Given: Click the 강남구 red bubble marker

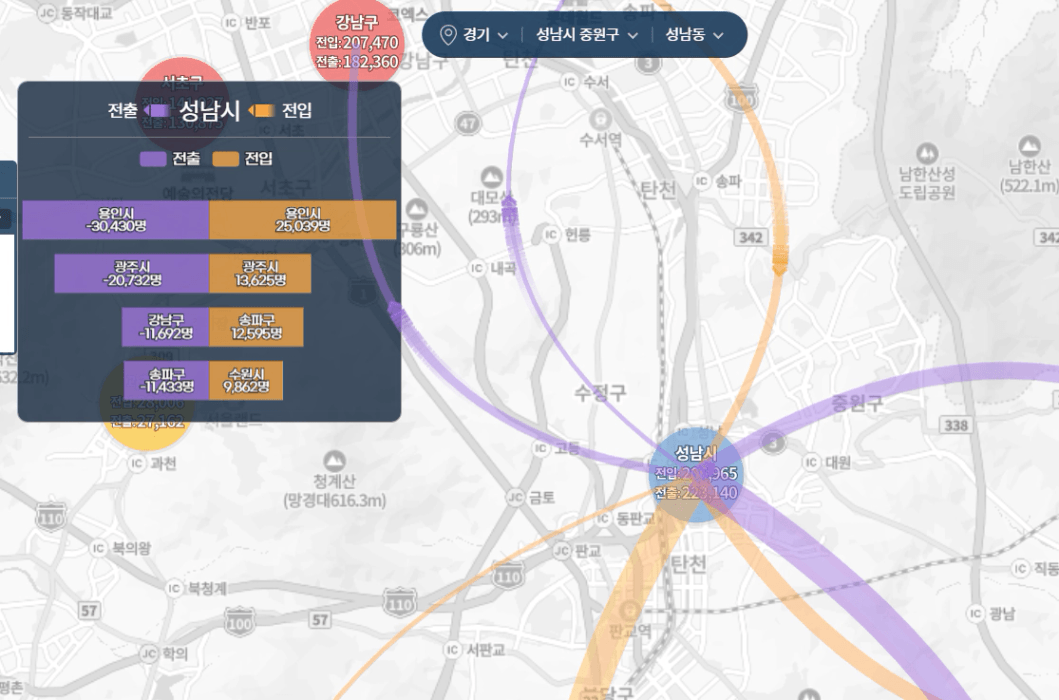Looking at the screenshot, I should [357, 44].
